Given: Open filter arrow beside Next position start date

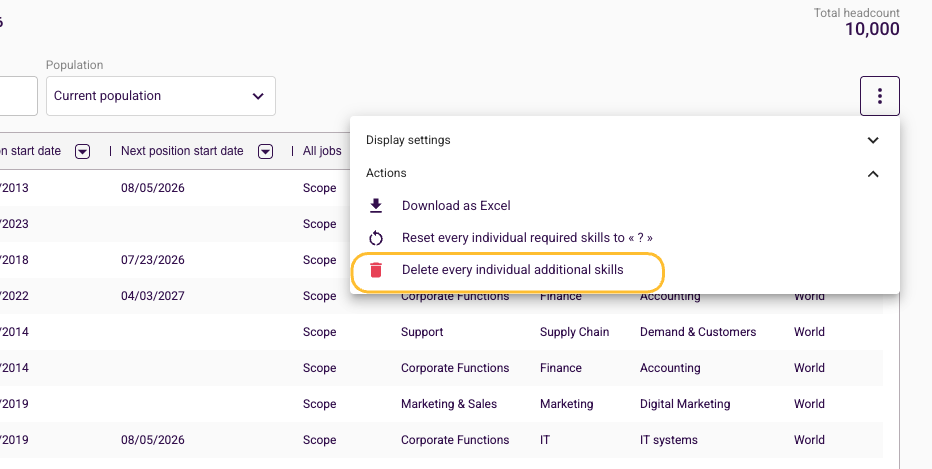Looking at the screenshot, I should 265,152.
